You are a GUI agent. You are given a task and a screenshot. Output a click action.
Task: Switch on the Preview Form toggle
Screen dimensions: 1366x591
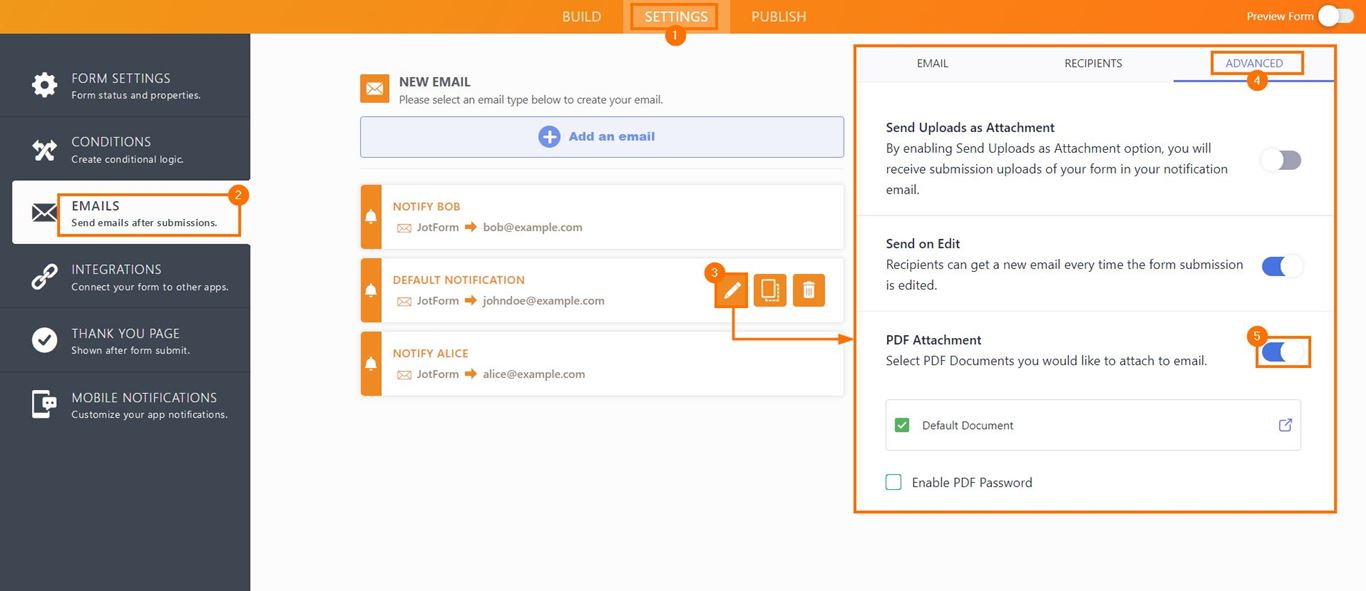1334,16
